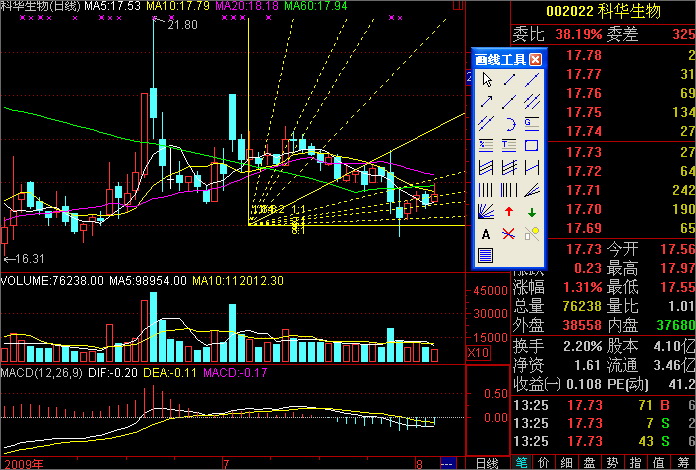Image resolution: width=696 pixels, height=470 pixels.
Task: Close the 画线工具 toolbox
Action: (x=536, y=59)
